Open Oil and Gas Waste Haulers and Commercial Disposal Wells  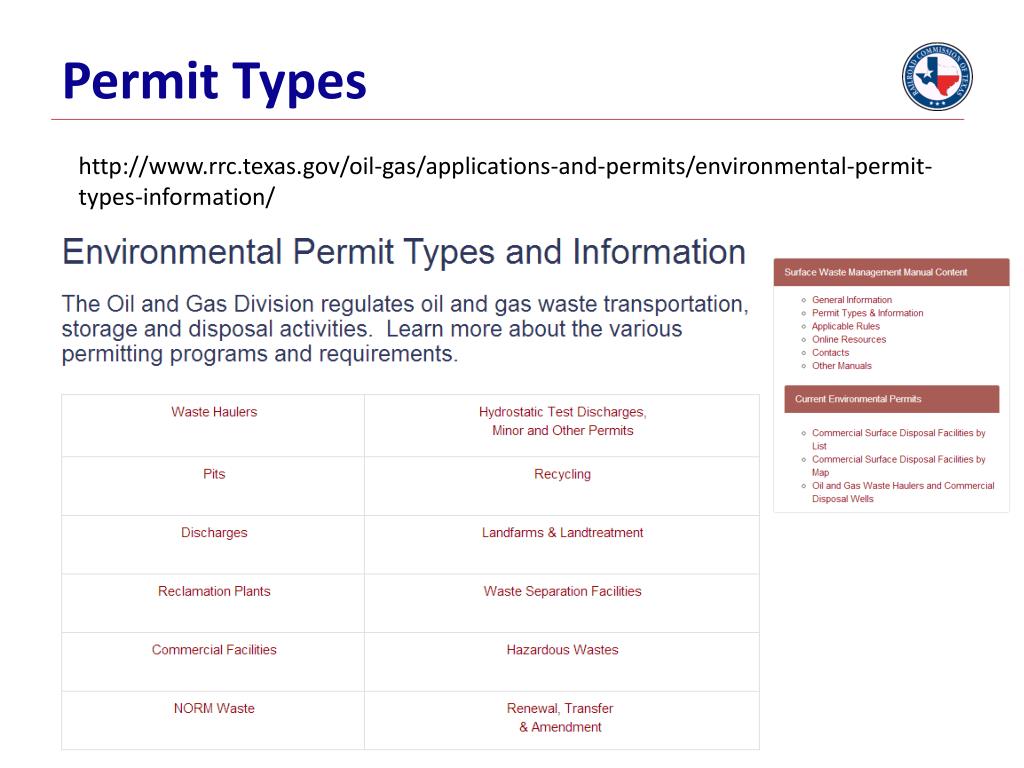click(x=903, y=492)
